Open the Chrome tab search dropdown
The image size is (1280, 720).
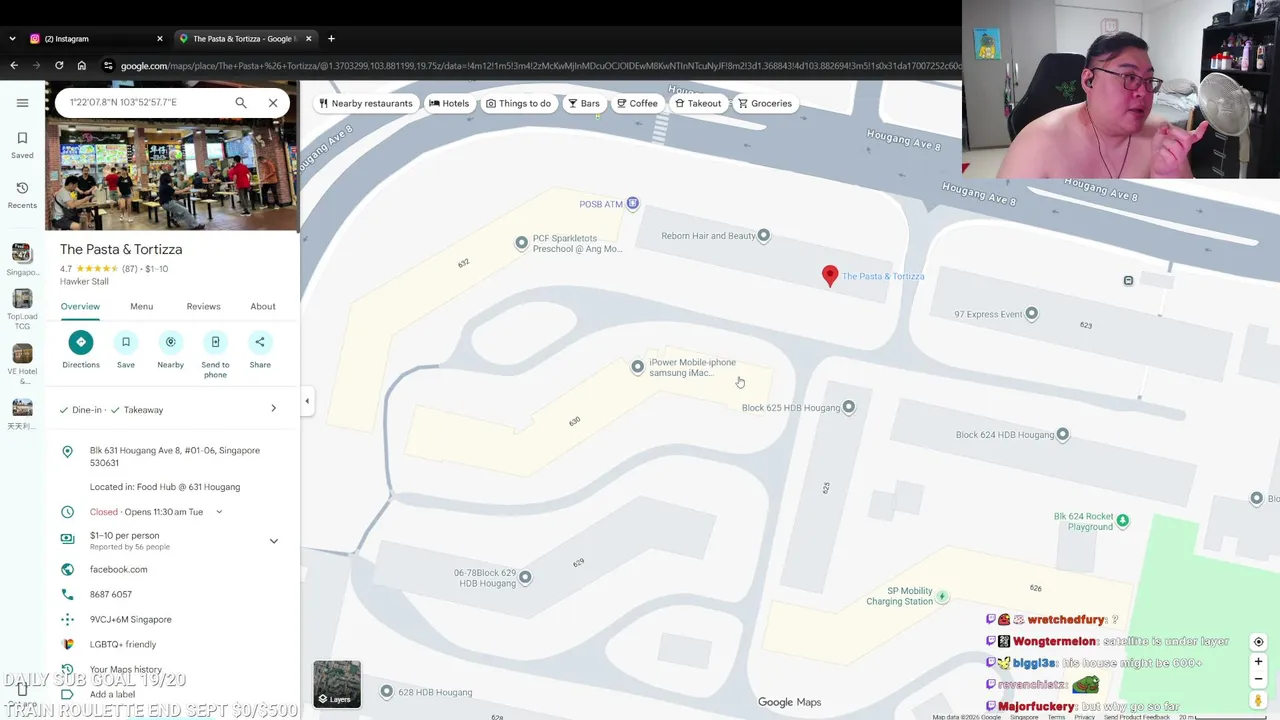(x=12, y=39)
